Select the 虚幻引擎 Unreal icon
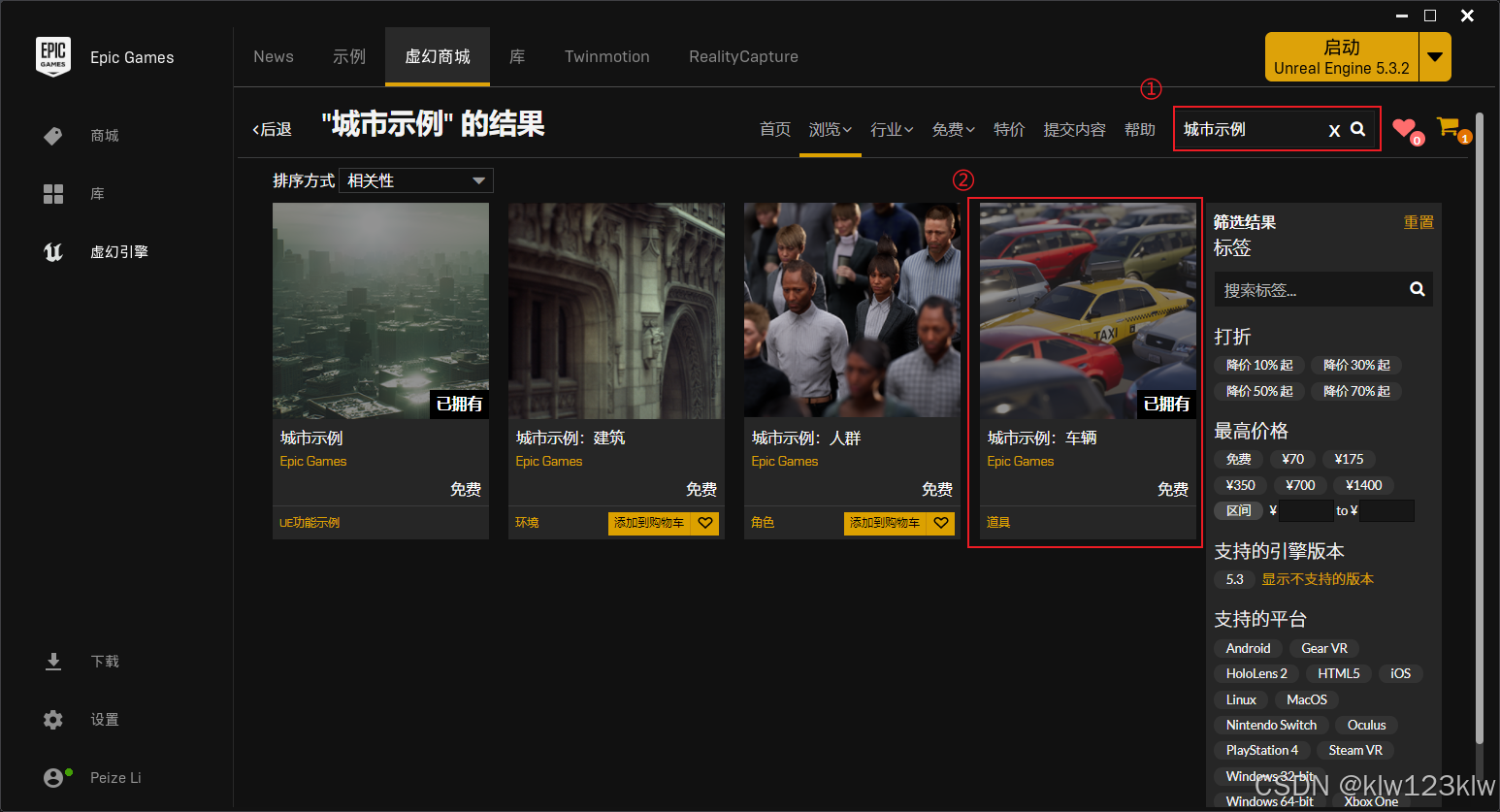Image resolution: width=1500 pixels, height=812 pixels. click(53, 252)
